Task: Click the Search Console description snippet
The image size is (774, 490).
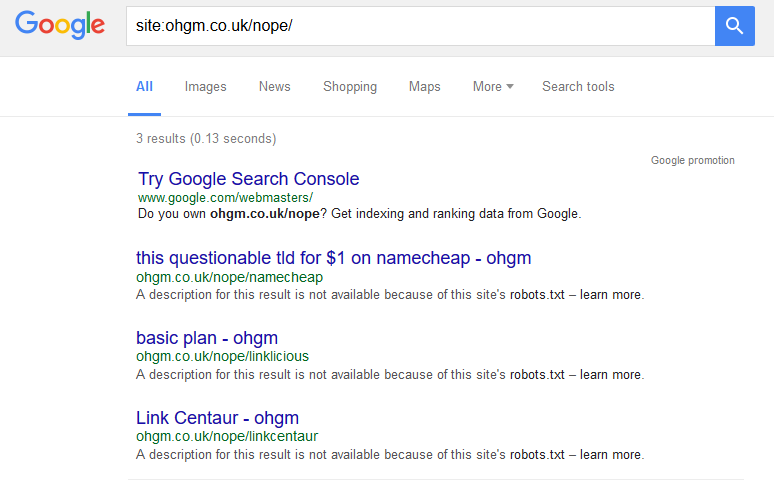Action: [x=360, y=214]
